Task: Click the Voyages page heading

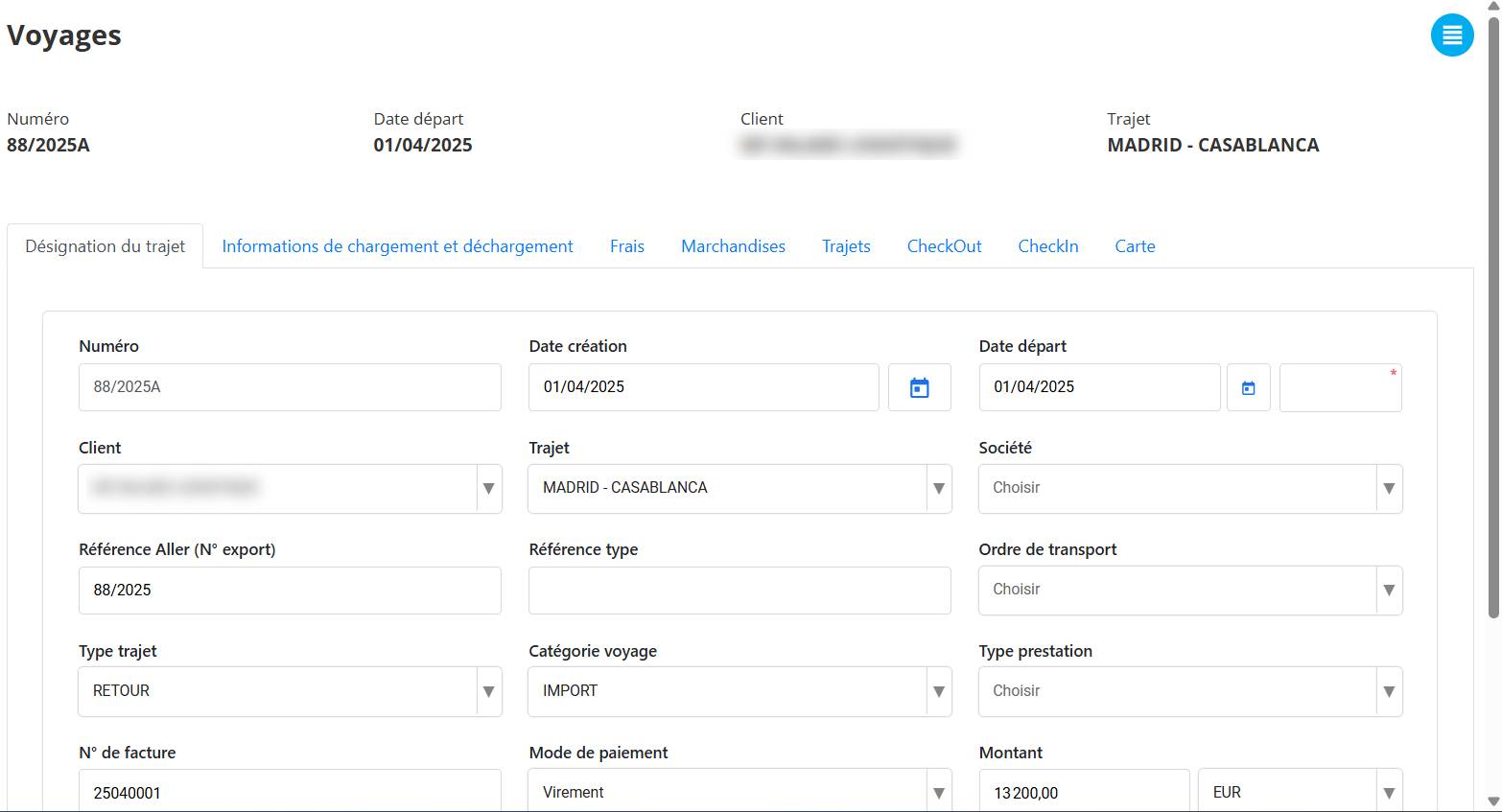Action: [64, 35]
